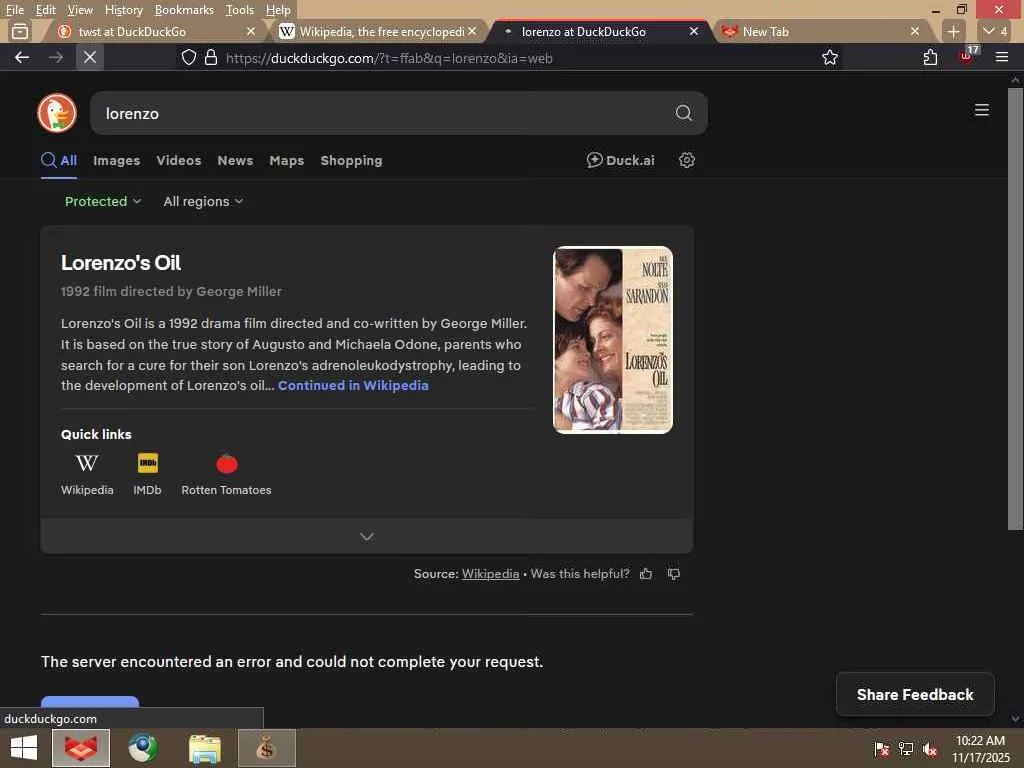Close the New Tab browser tab
Image resolution: width=1024 pixels, height=768 pixels.
915,31
